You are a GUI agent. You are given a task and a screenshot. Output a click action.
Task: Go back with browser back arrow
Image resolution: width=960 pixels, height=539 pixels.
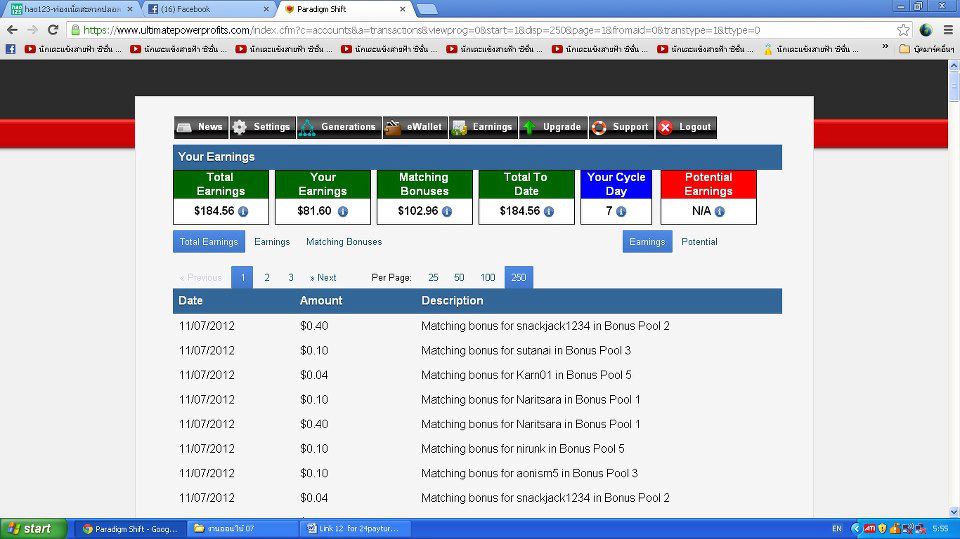[12, 30]
